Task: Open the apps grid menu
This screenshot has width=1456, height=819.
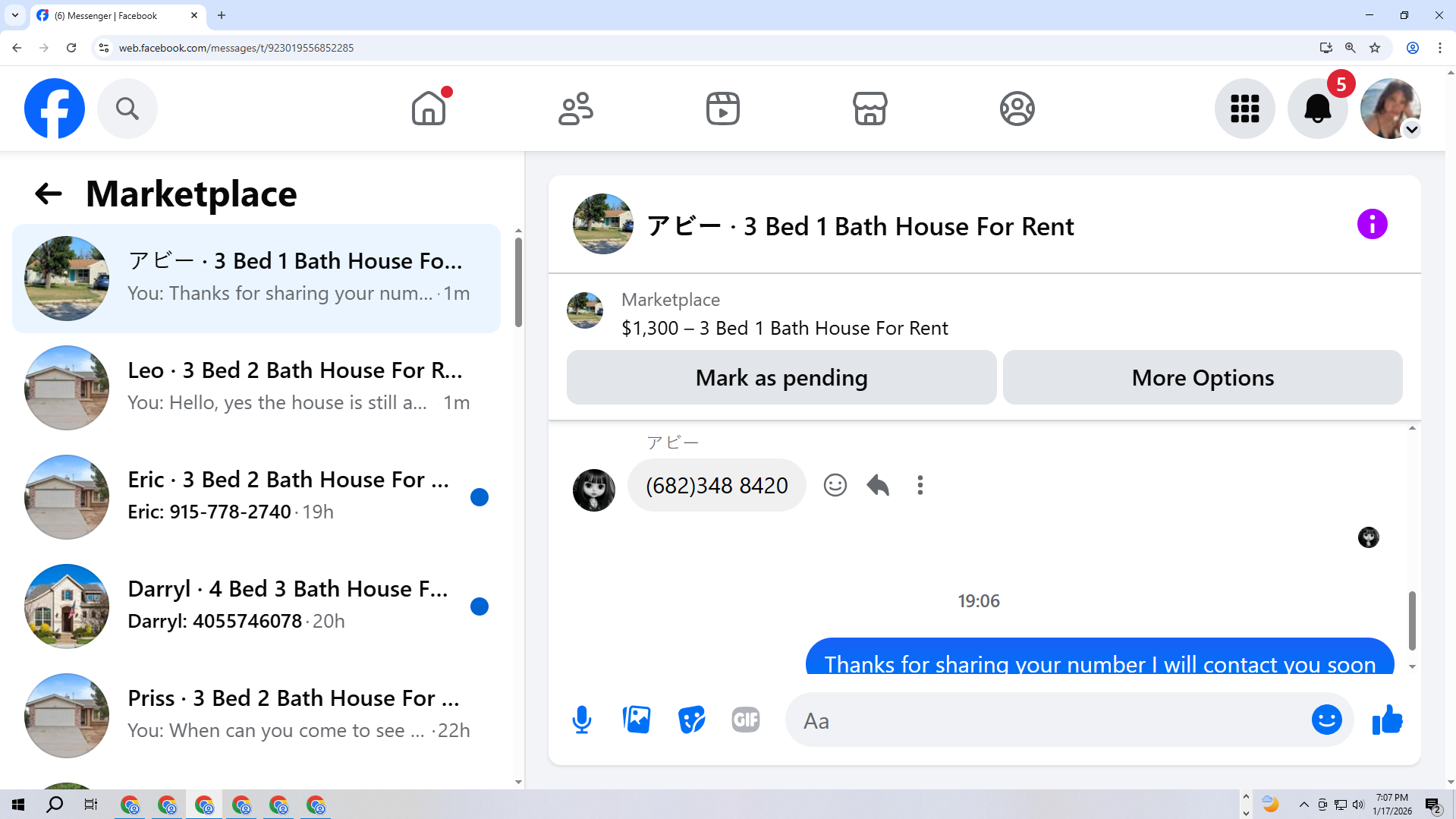Action: [x=1245, y=109]
